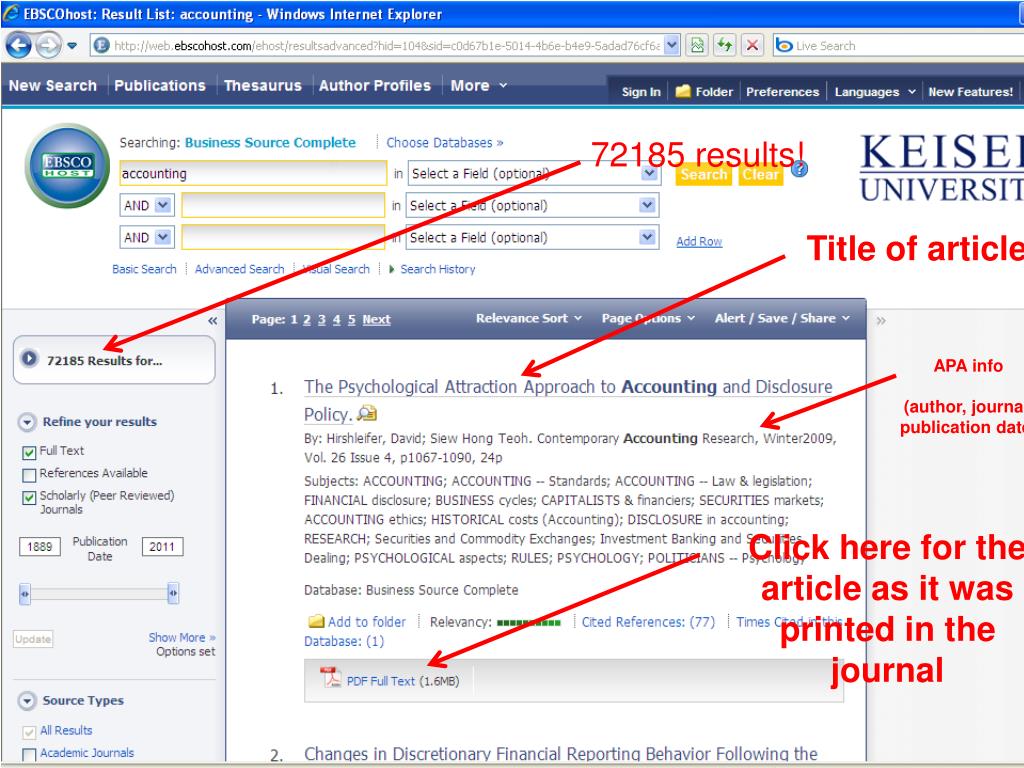This screenshot has width=1024, height=768.
Task: Click Show More options link
Action: (x=182, y=637)
